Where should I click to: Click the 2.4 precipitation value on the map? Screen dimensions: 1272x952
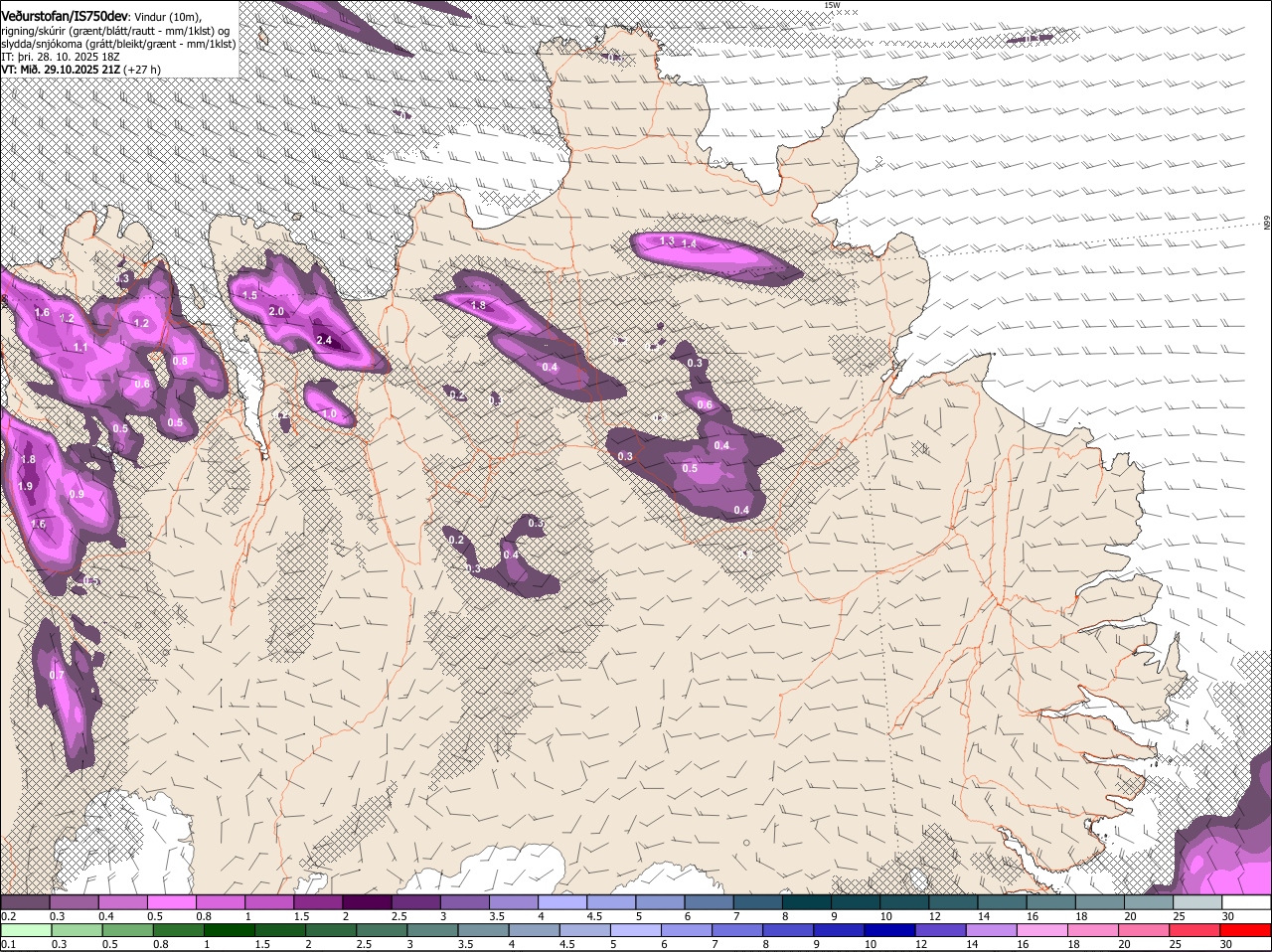tap(324, 340)
